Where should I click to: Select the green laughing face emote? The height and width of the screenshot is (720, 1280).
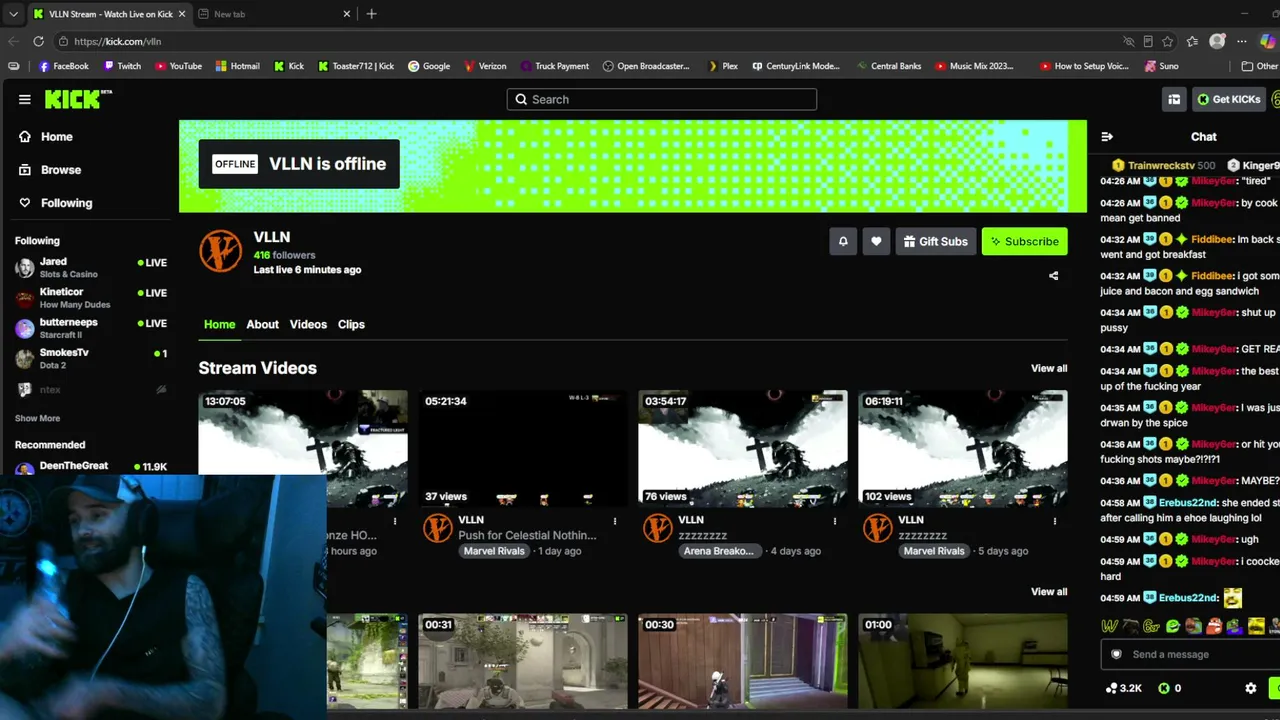(x=1172, y=626)
